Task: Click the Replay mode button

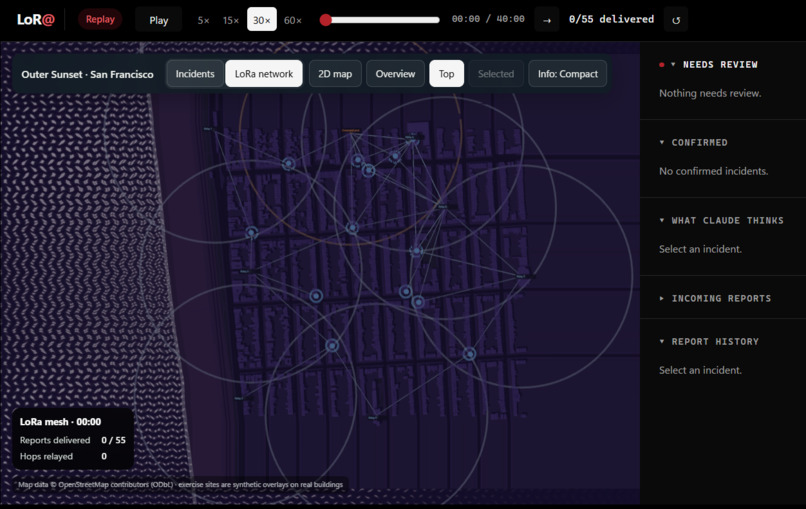Action: tap(100, 20)
